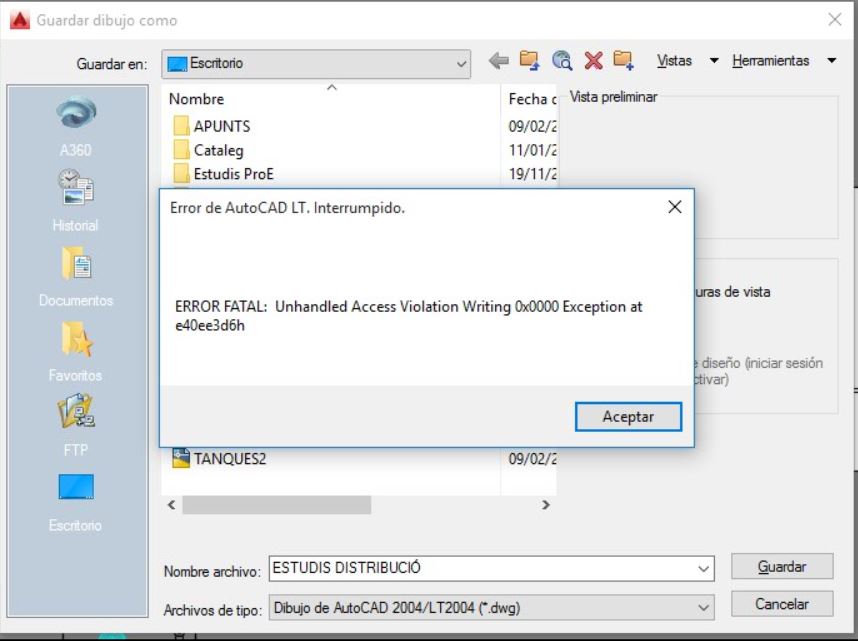
Task: Click the Cancelar button
Action: [782, 604]
